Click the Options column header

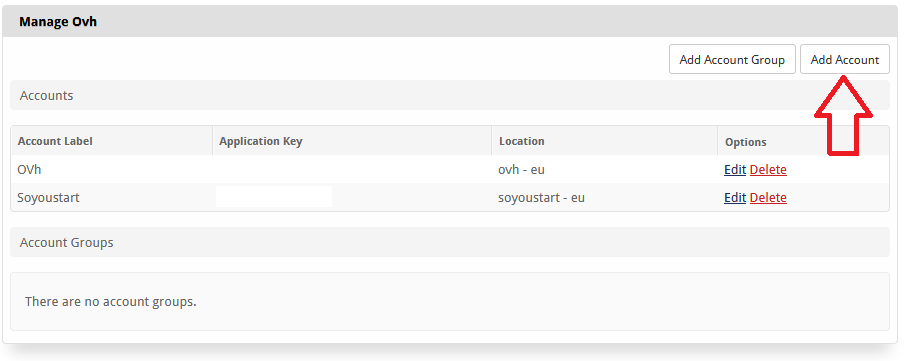point(746,142)
